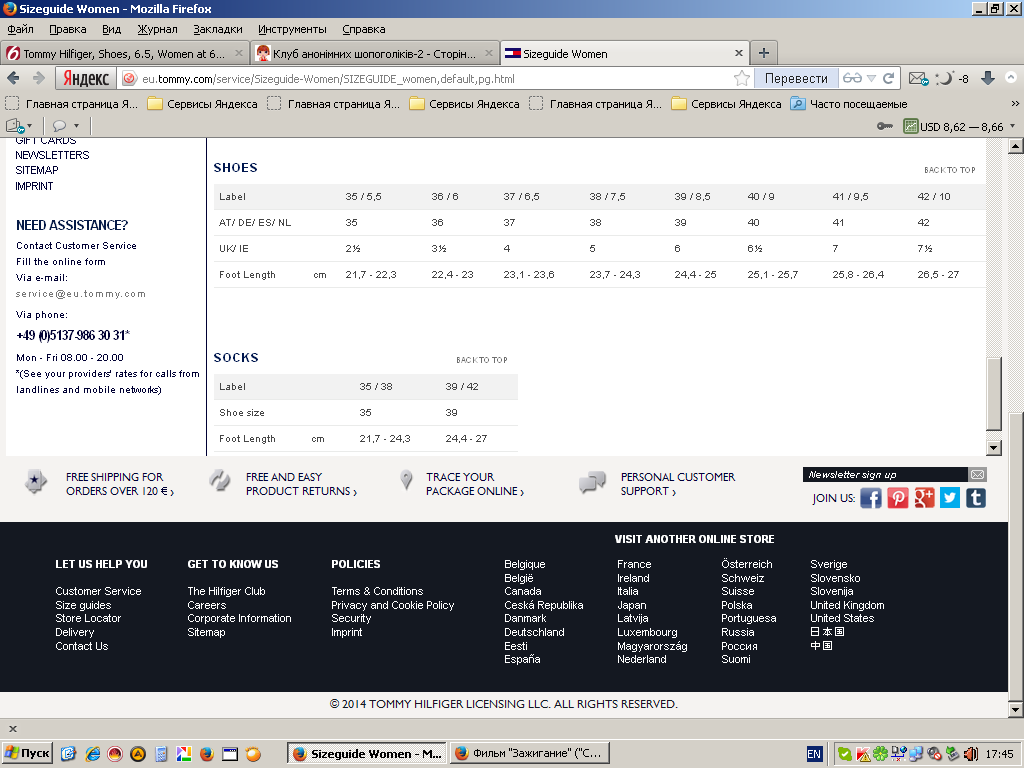Image resolution: width=1024 pixels, height=768 pixels.
Task: Bookmark this page with the star icon
Action: [742, 78]
